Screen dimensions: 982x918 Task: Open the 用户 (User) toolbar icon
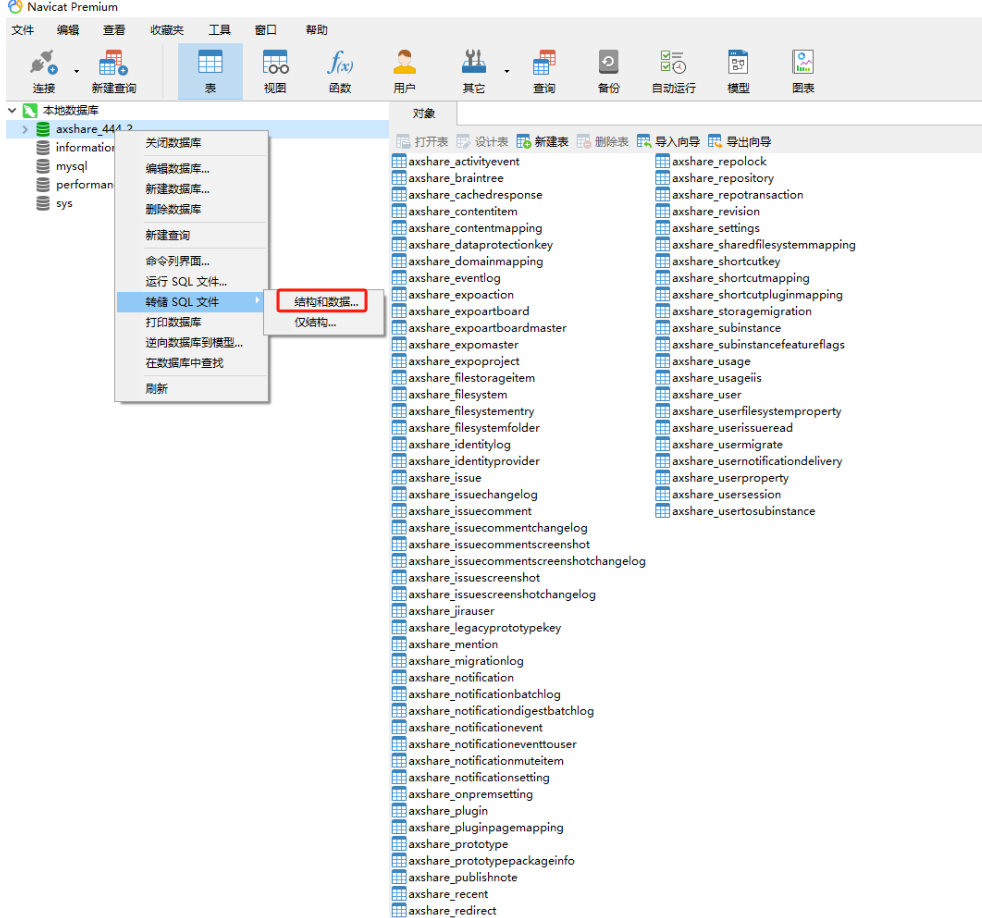tap(405, 63)
